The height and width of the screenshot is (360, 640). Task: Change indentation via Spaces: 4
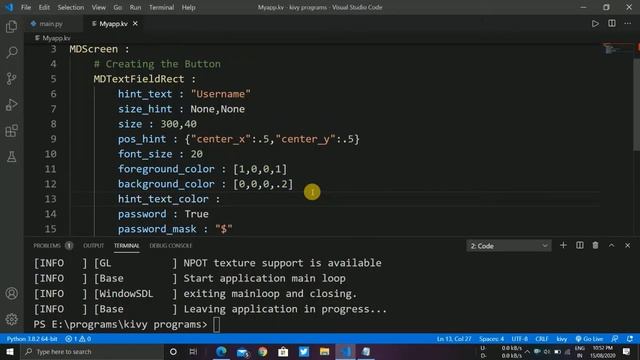tap(491, 339)
